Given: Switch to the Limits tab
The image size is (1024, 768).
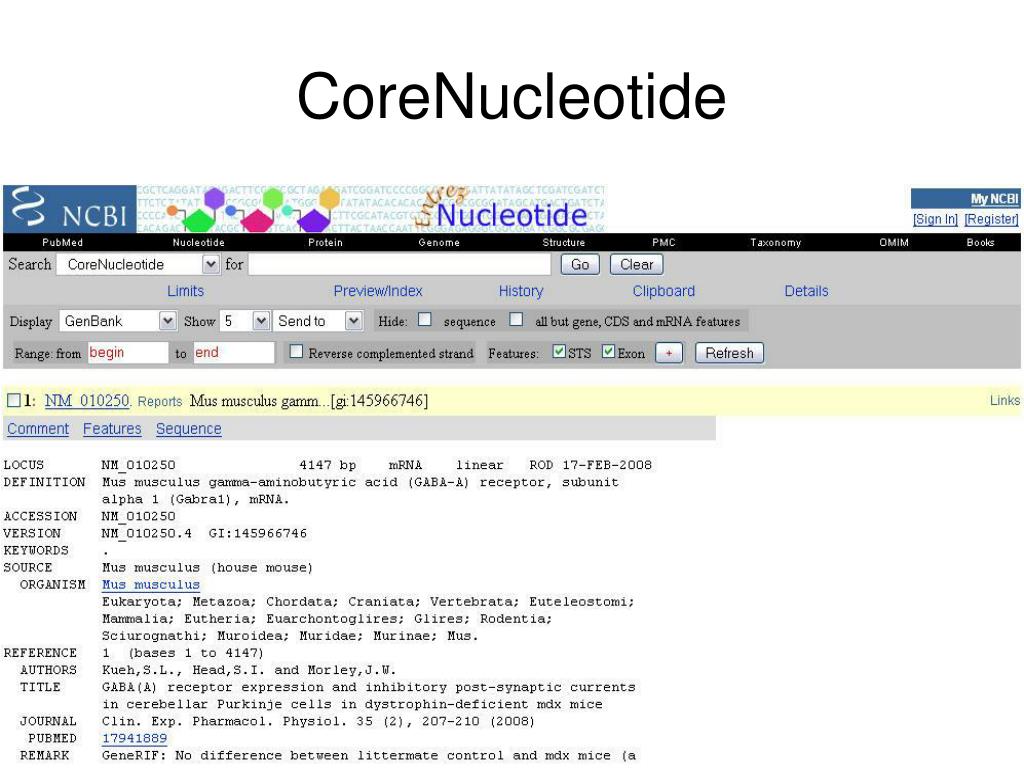Looking at the screenshot, I should coord(185,291).
